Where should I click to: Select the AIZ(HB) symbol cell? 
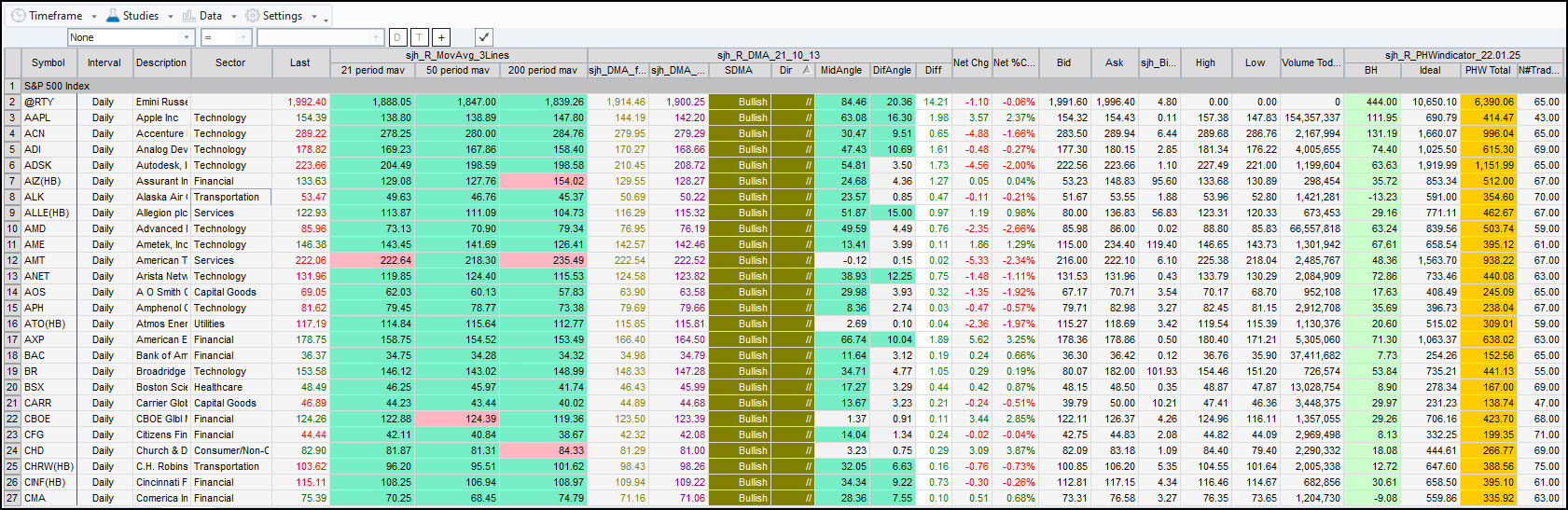click(x=49, y=181)
